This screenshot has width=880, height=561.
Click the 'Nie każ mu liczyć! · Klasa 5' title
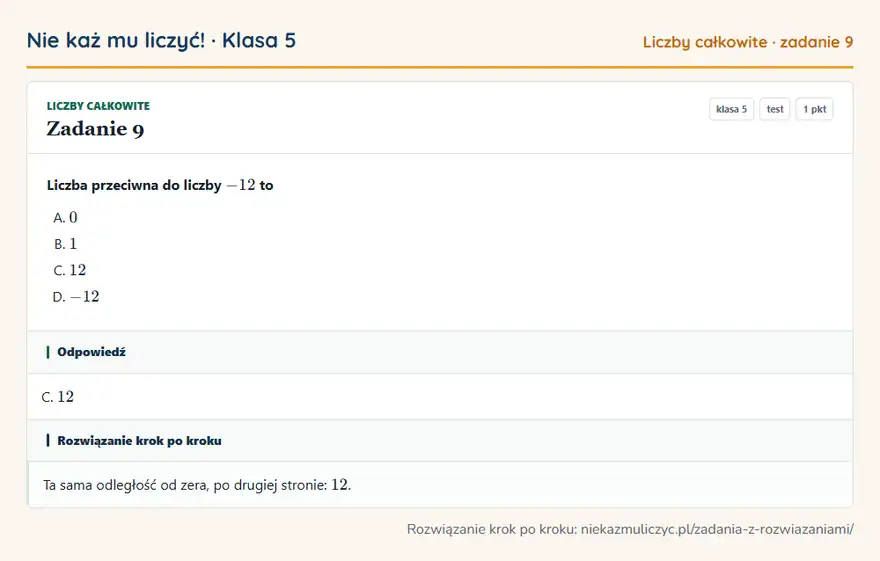161,40
